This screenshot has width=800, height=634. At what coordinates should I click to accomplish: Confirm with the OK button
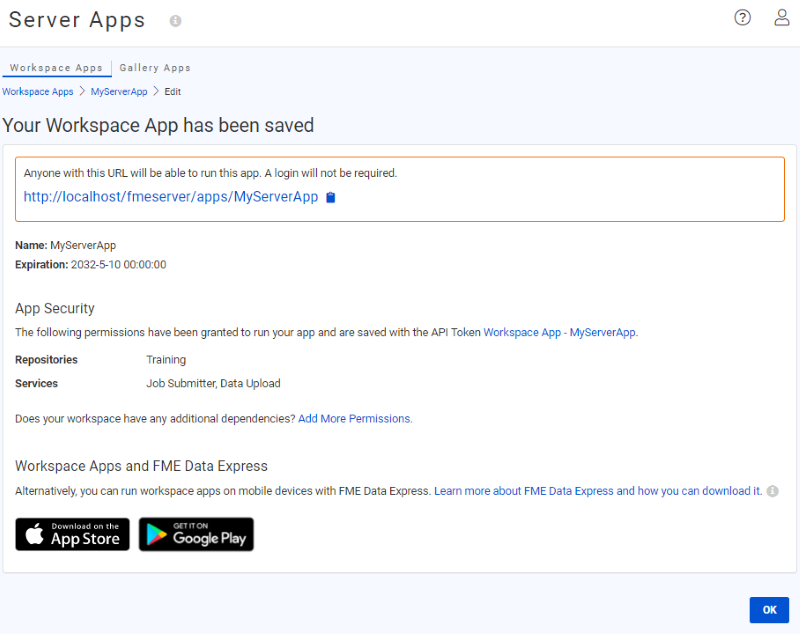(769, 610)
